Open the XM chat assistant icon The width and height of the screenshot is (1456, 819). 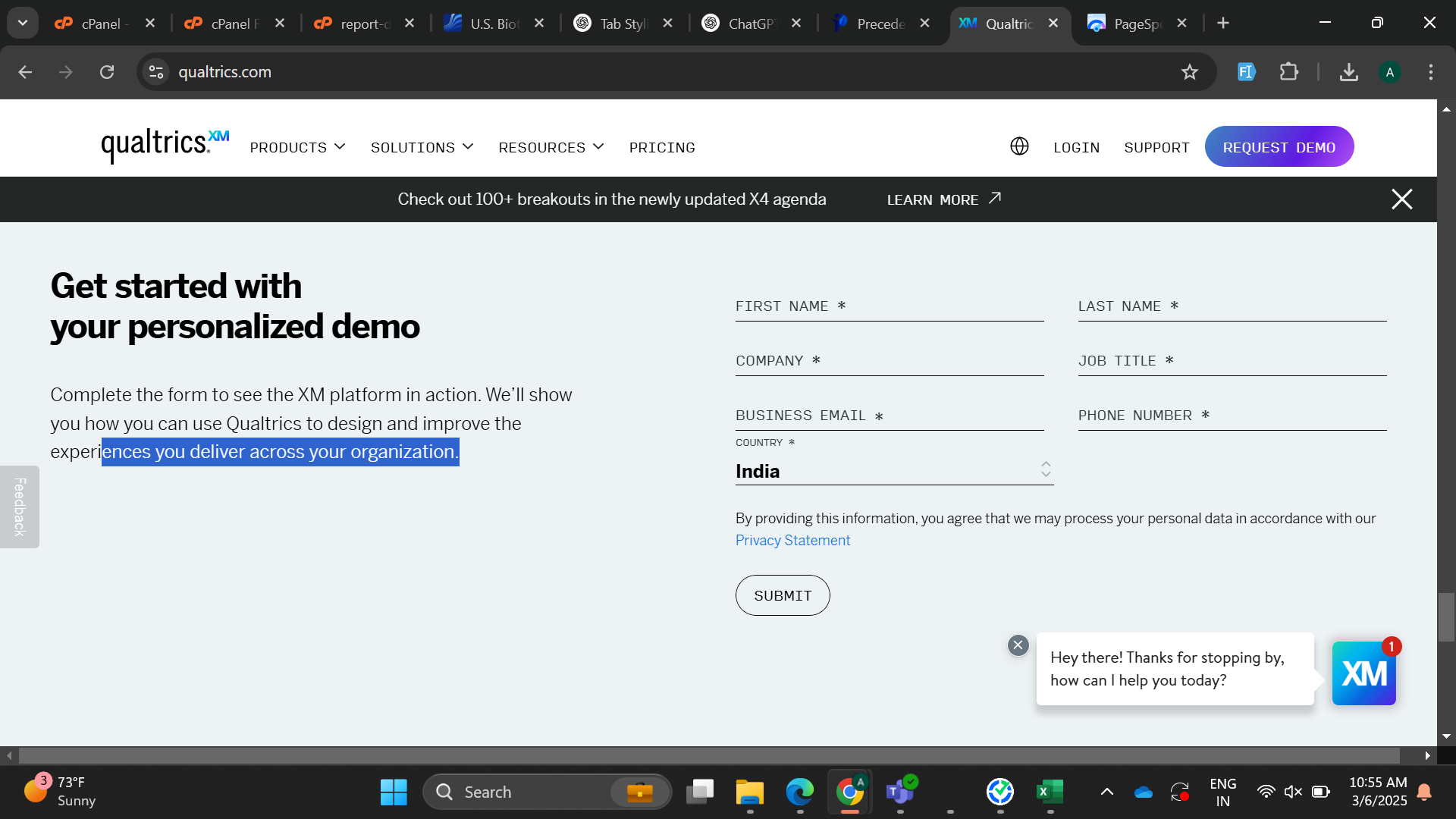click(1363, 673)
